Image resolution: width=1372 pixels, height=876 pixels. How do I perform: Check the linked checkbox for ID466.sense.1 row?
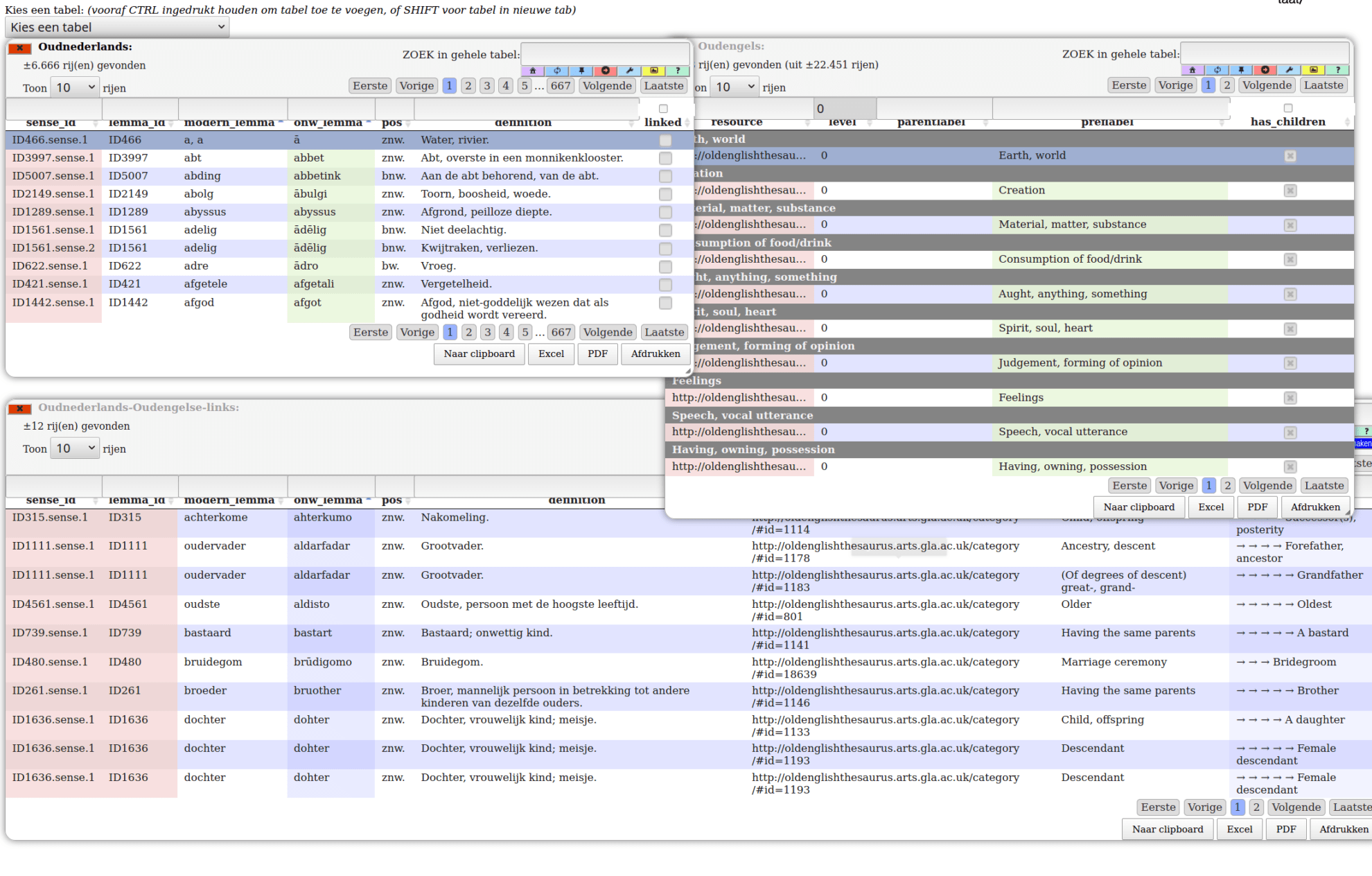point(665,140)
